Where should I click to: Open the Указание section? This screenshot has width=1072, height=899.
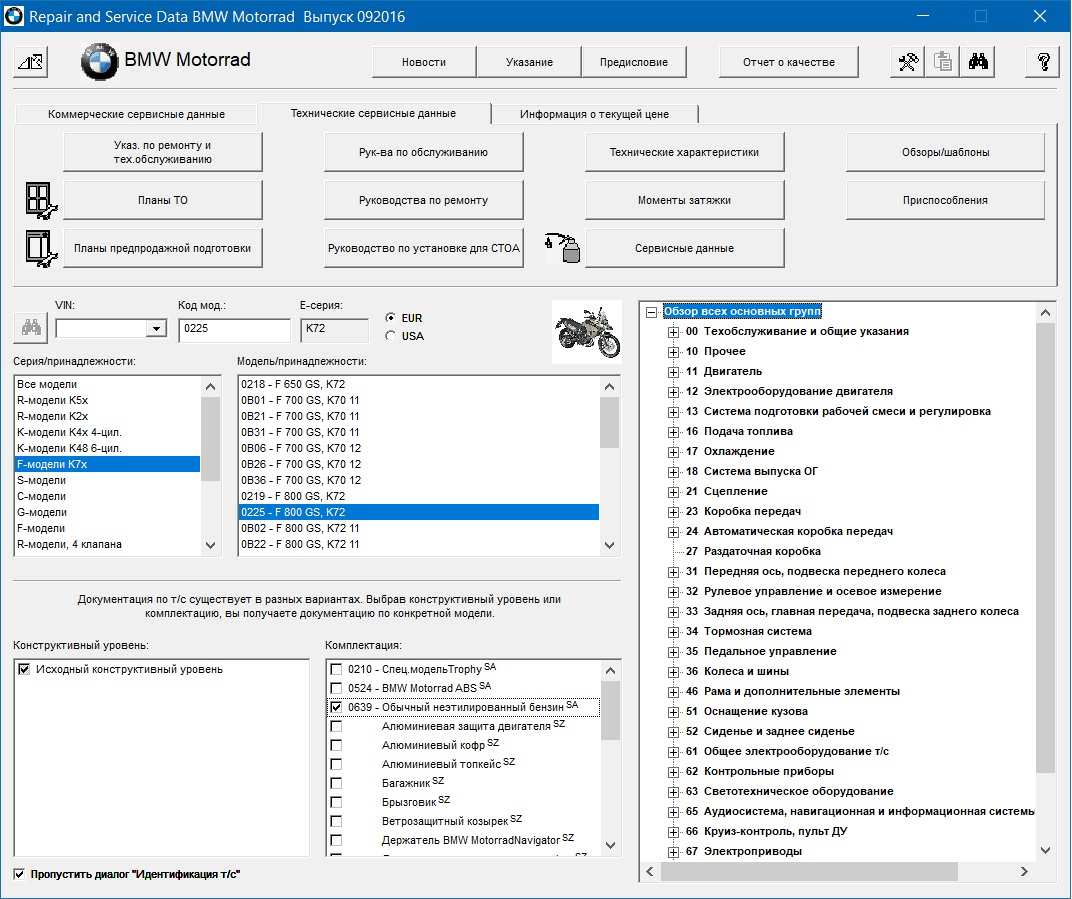[529, 62]
